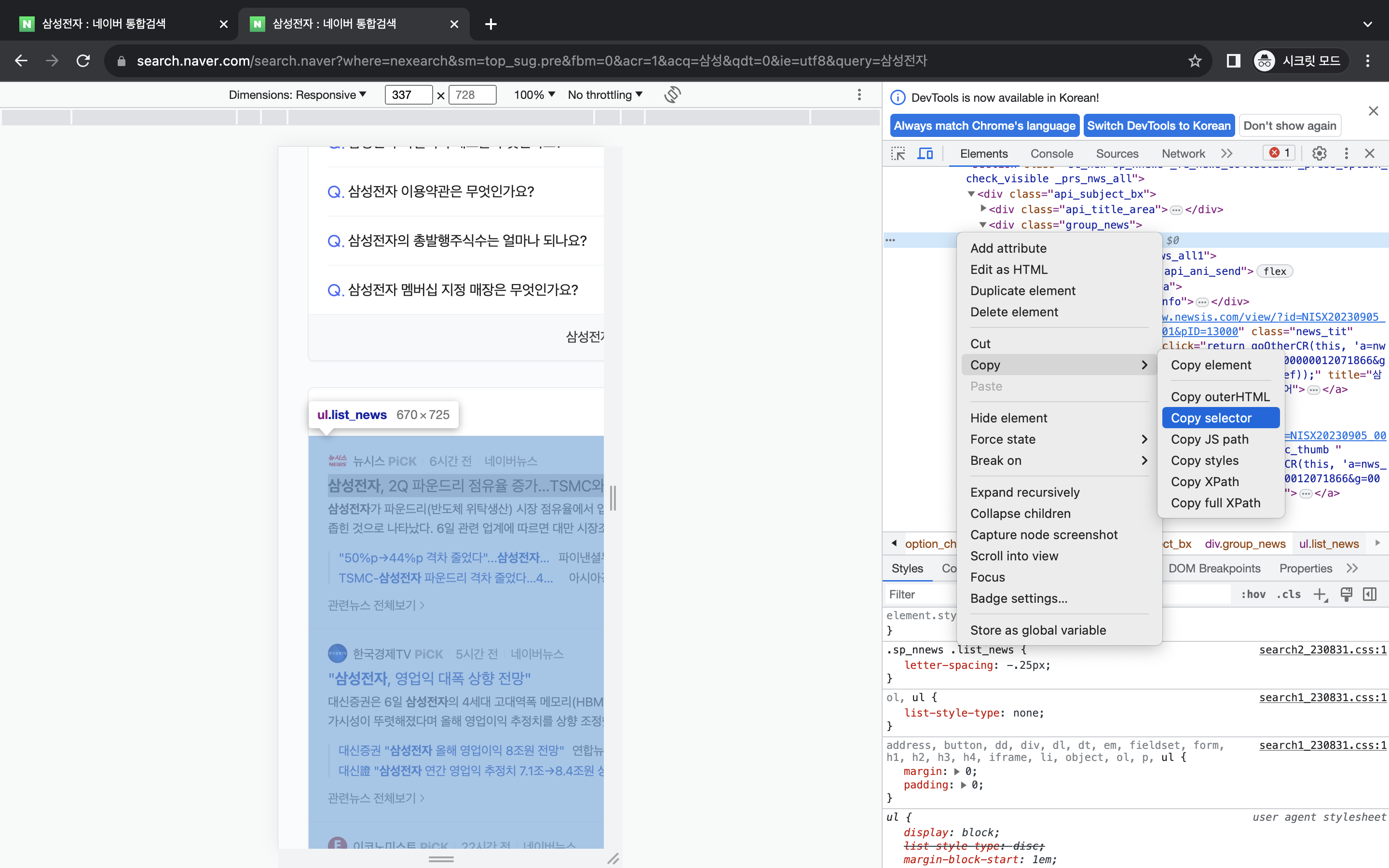Show more DevTools tabs chevron
Image resolution: width=1389 pixels, height=868 pixels.
pos(1227,153)
